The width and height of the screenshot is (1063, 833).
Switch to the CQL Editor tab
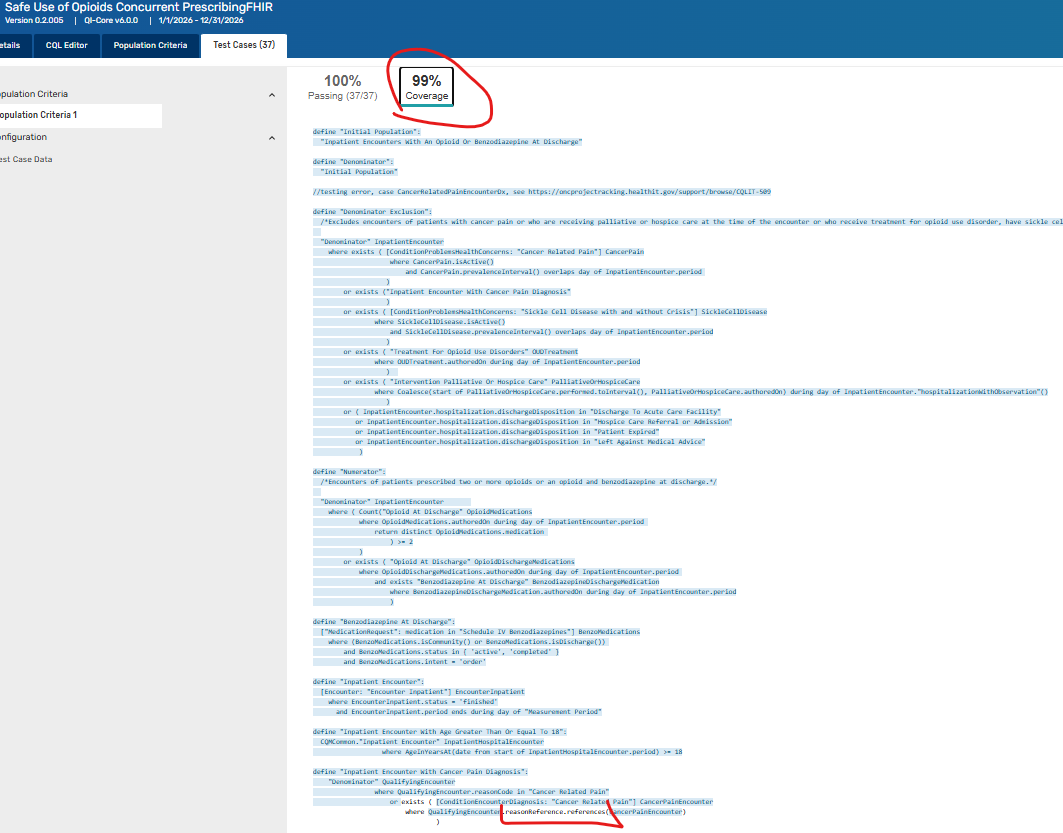(66, 45)
